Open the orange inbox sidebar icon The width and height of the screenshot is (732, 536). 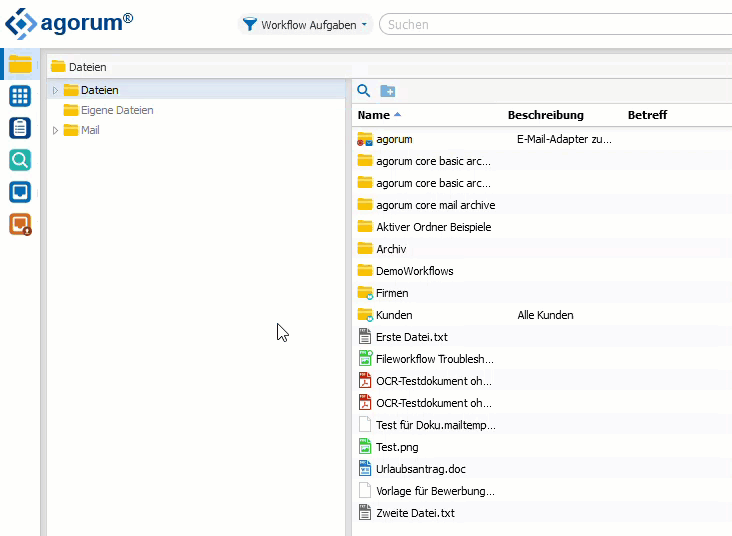[20, 224]
